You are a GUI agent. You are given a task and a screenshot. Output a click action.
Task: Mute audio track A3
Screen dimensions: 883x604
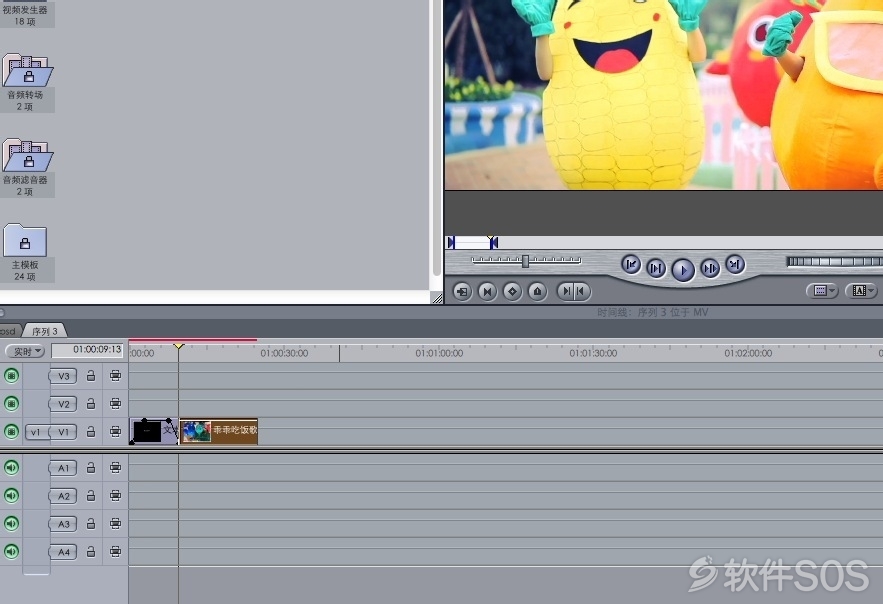pos(11,524)
